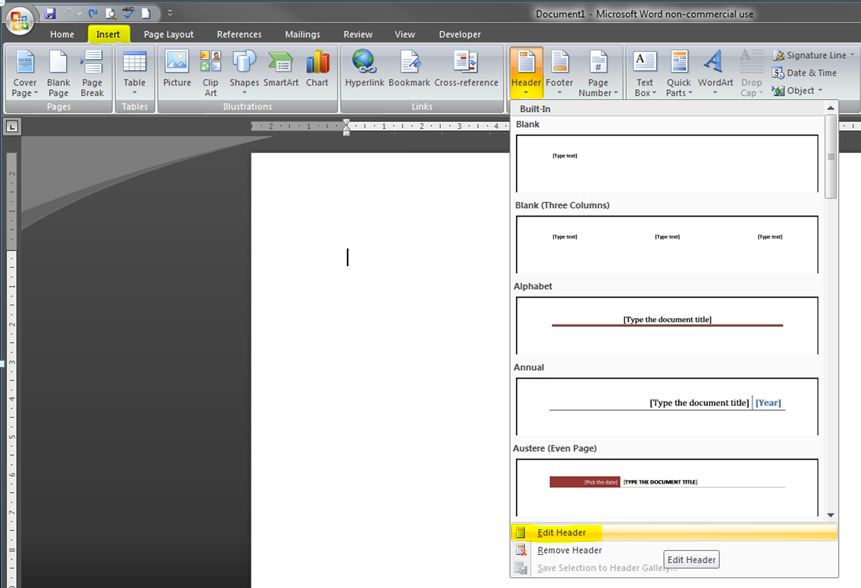861x588 pixels.
Task: Insert a Bookmark
Action: 409,69
